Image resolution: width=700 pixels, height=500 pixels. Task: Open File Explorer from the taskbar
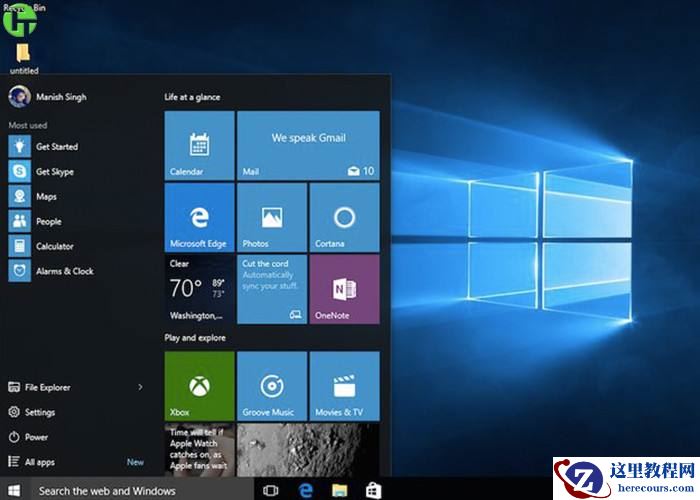[x=340, y=490]
